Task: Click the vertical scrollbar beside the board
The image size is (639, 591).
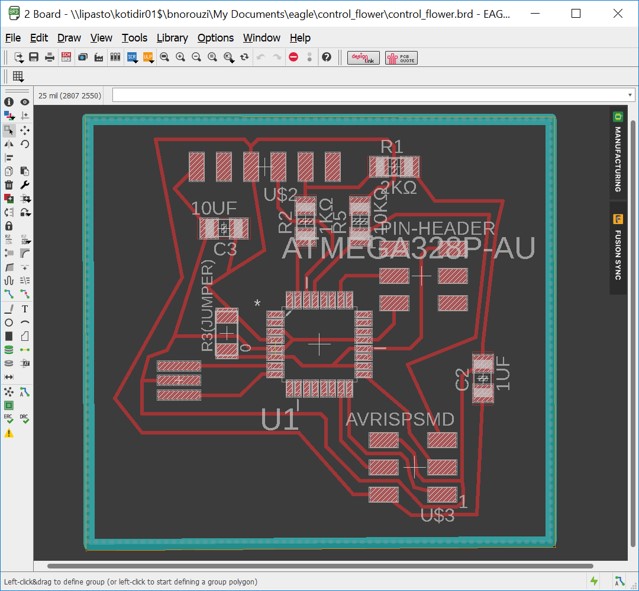Action: tap(633, 333)
